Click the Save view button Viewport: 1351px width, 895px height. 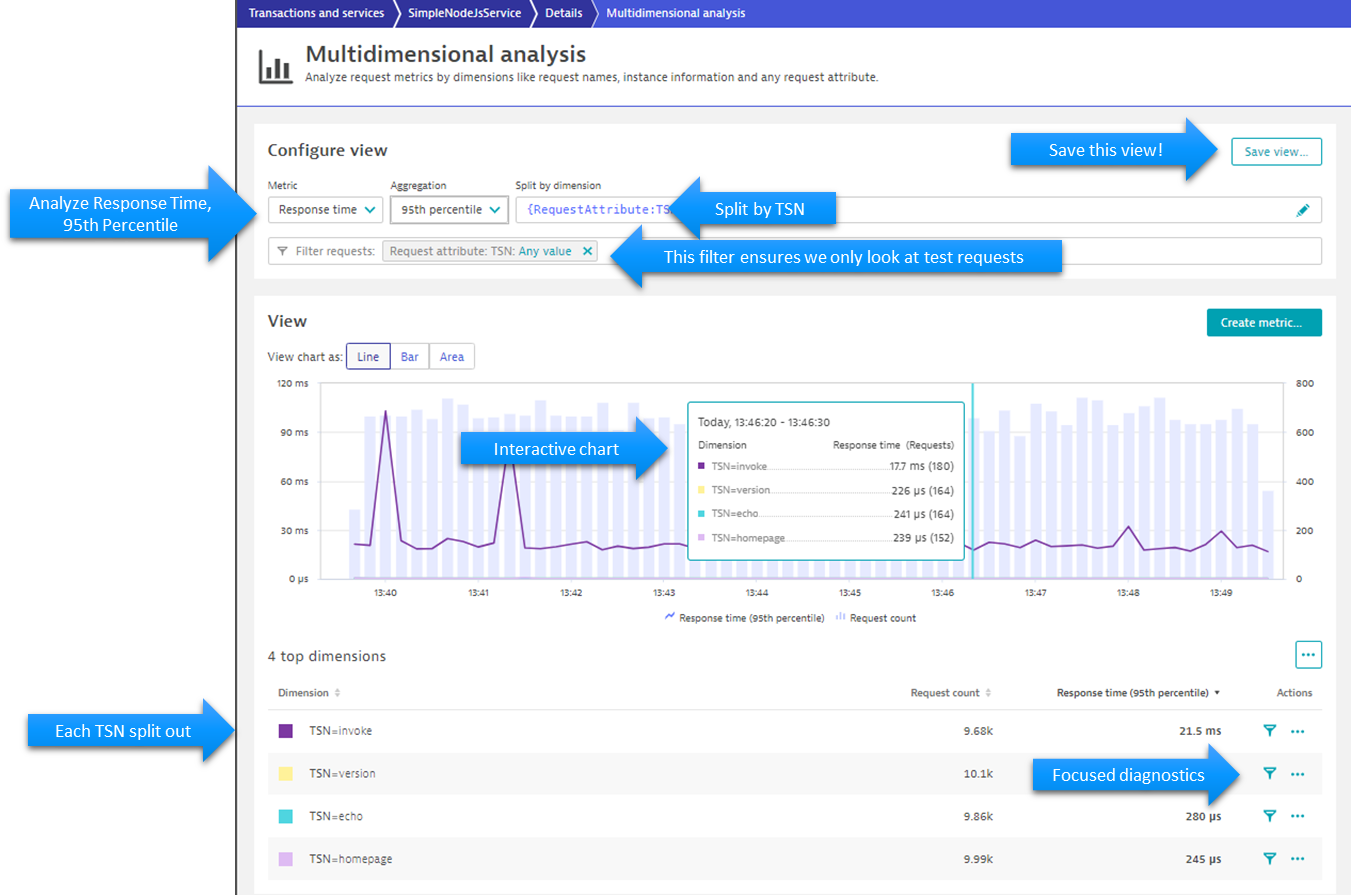click(1276, 151)
